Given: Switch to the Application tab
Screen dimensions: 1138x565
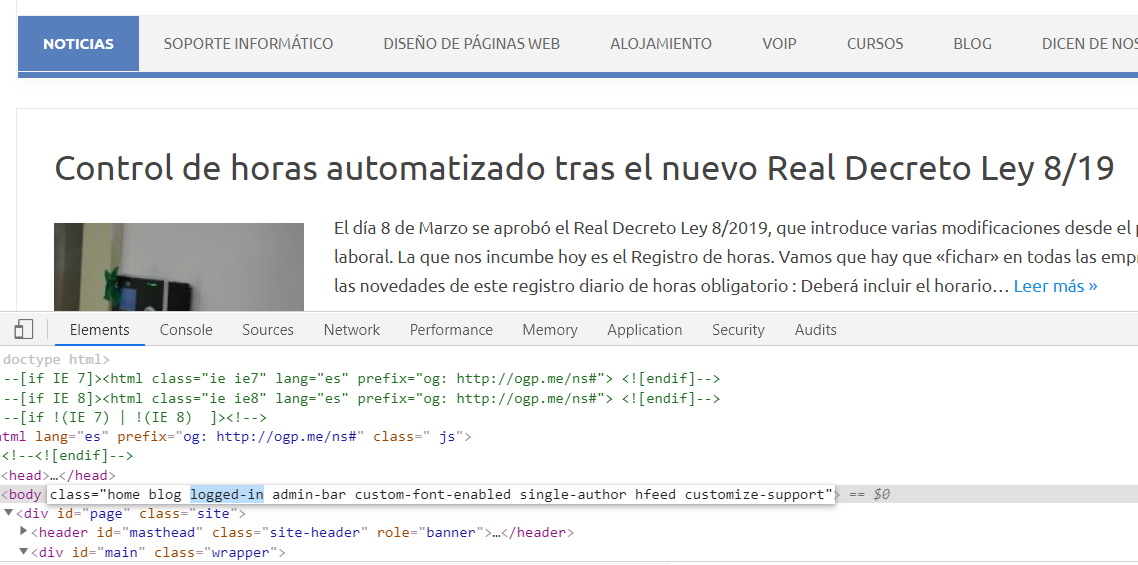Looking at the screenshot, I should point(644,330).
